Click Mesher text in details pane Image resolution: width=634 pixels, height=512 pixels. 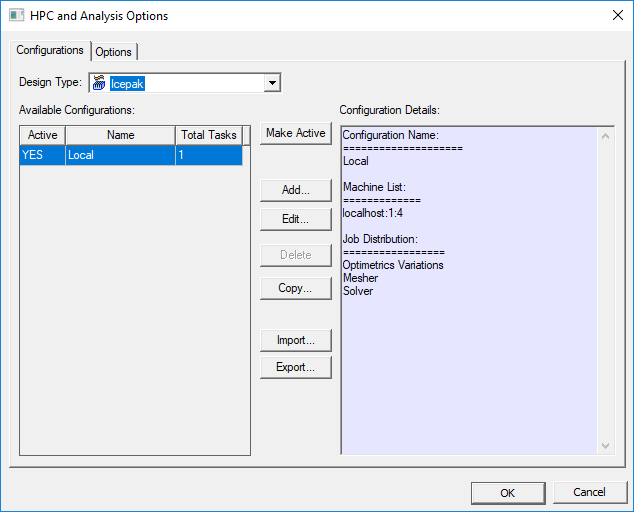(x=360, y=278)
